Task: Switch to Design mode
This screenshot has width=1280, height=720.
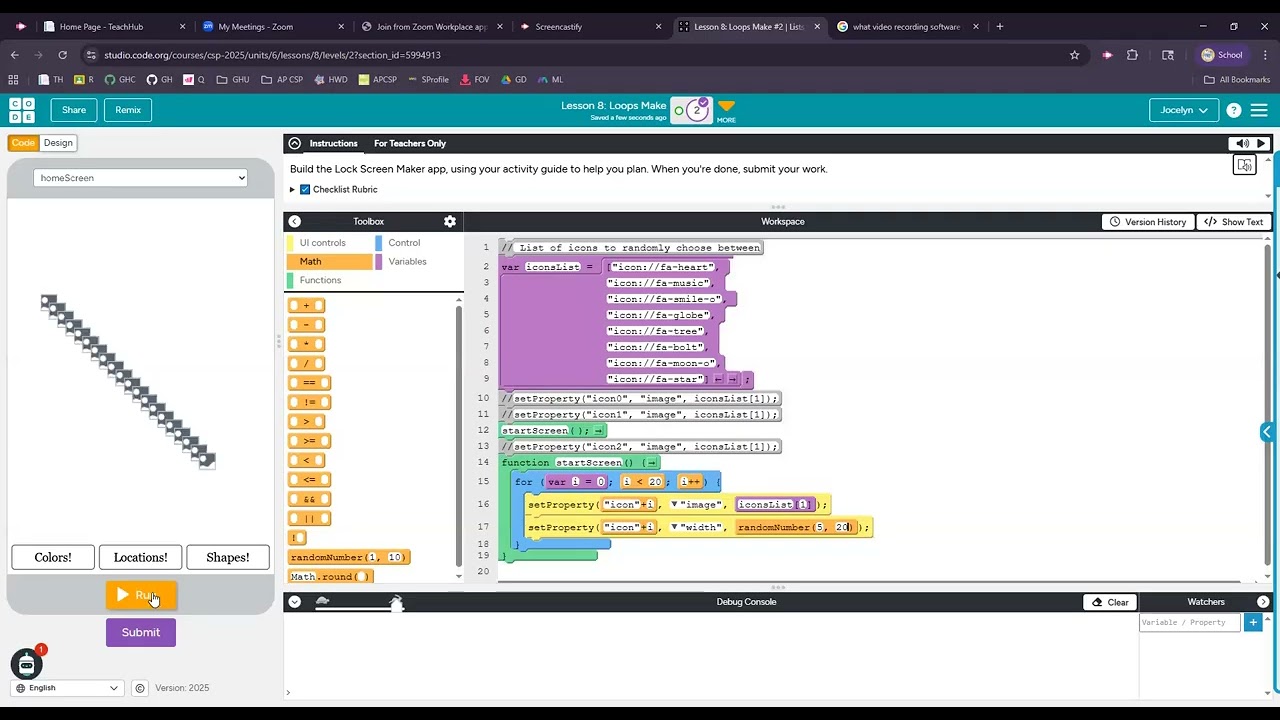Action: coord(58,143)
